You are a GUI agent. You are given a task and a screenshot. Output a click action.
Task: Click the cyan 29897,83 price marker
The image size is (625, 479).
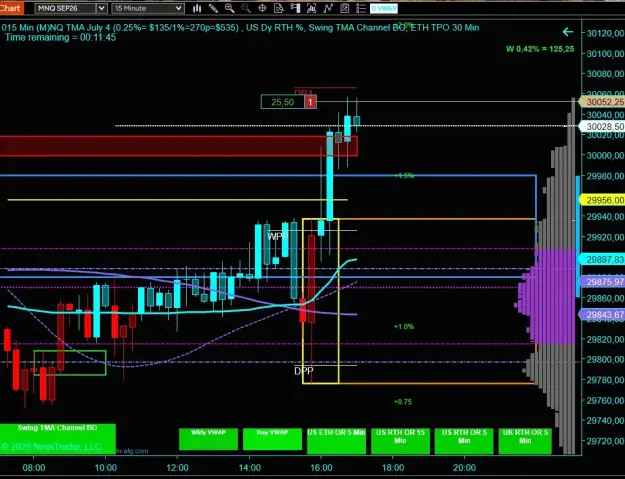[x=603, y=260]
